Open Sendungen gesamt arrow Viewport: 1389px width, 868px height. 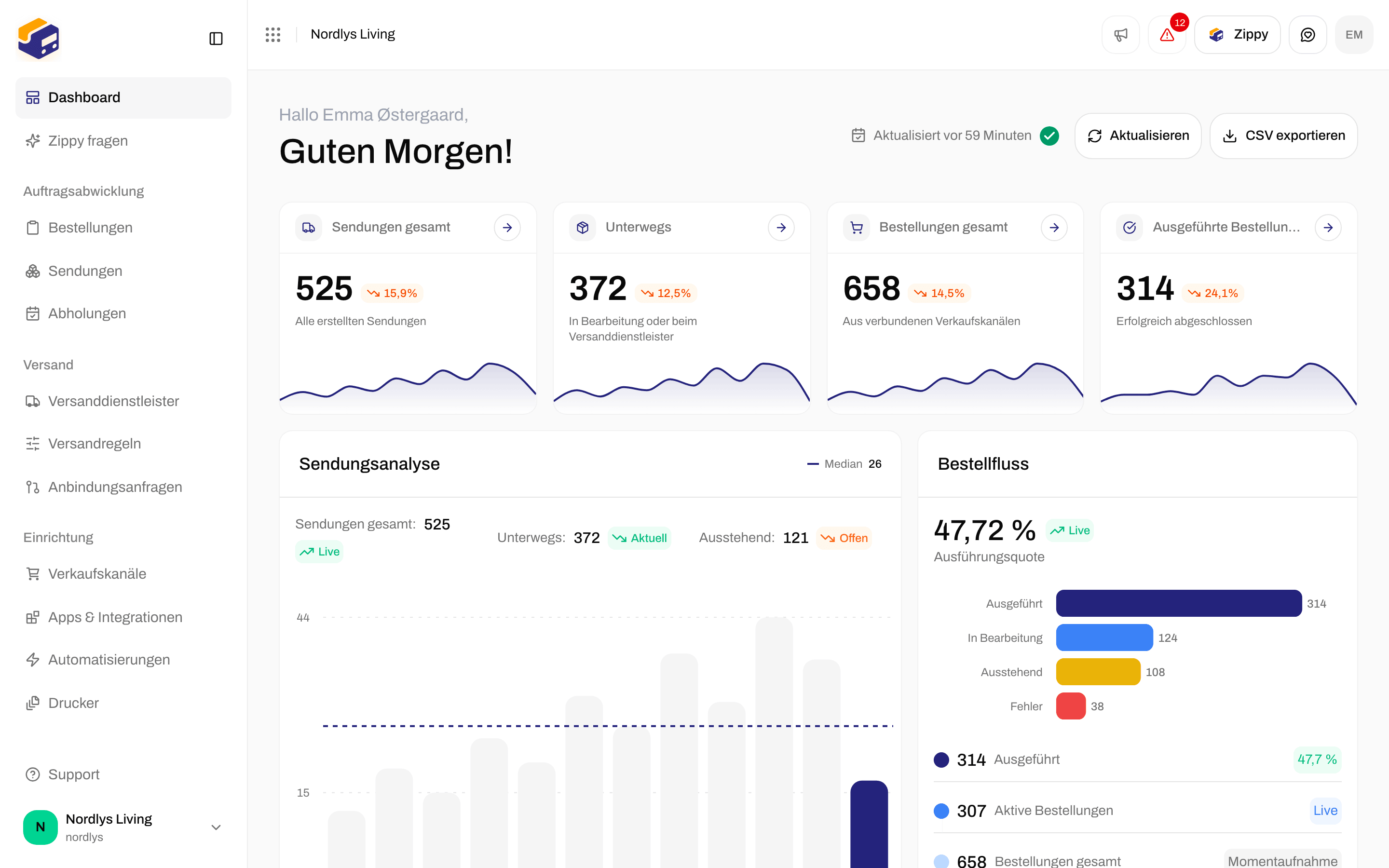click(x=507, y=228)
